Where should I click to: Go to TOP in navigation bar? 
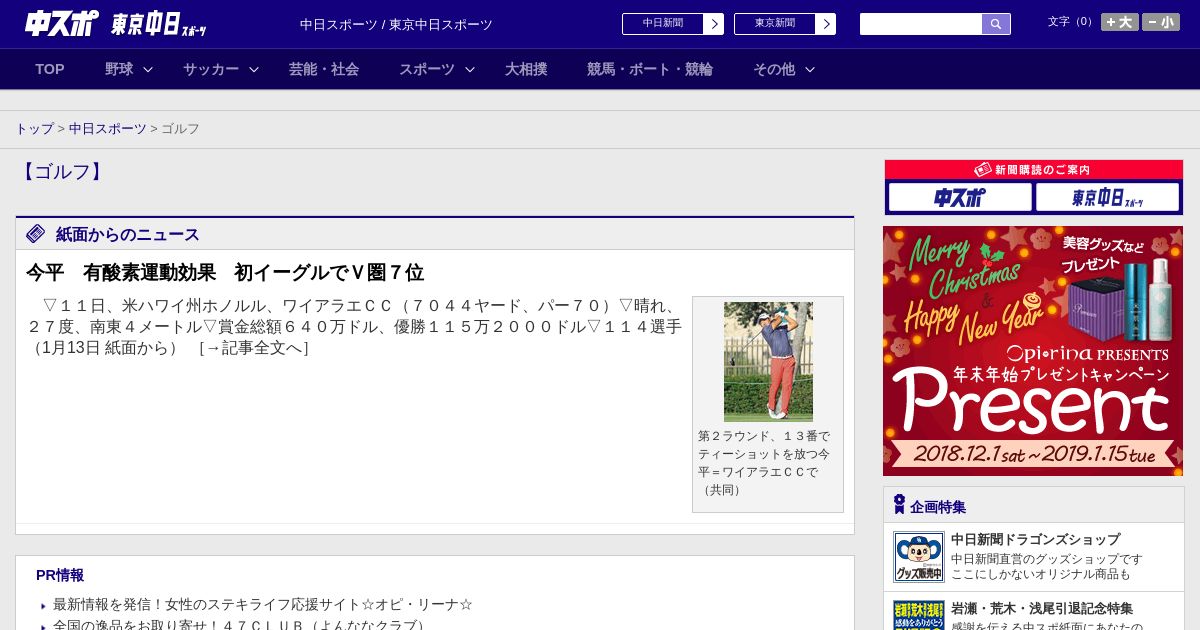tap(50, 69)
